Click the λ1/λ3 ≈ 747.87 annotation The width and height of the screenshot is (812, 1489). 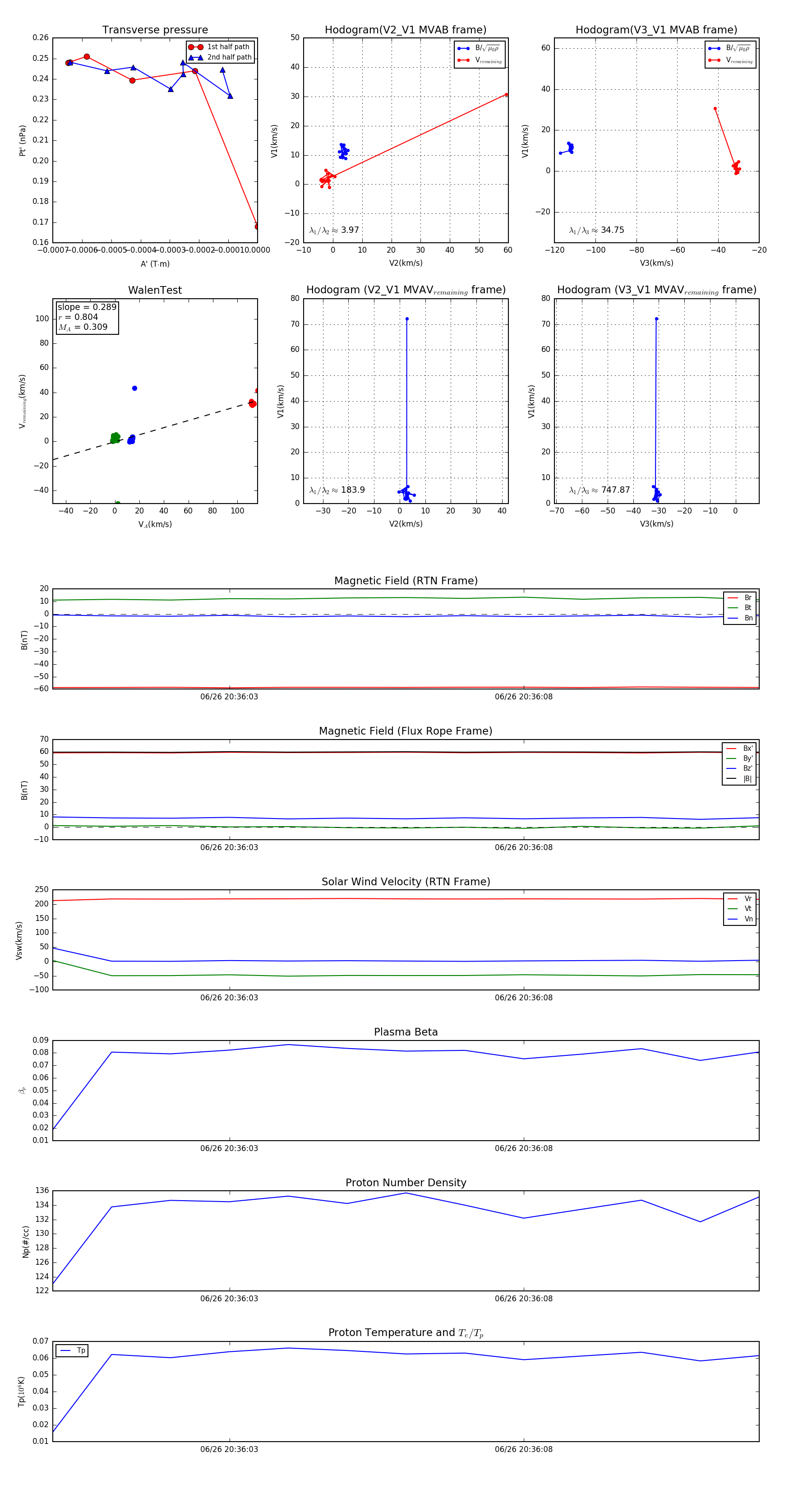(600, 490)
